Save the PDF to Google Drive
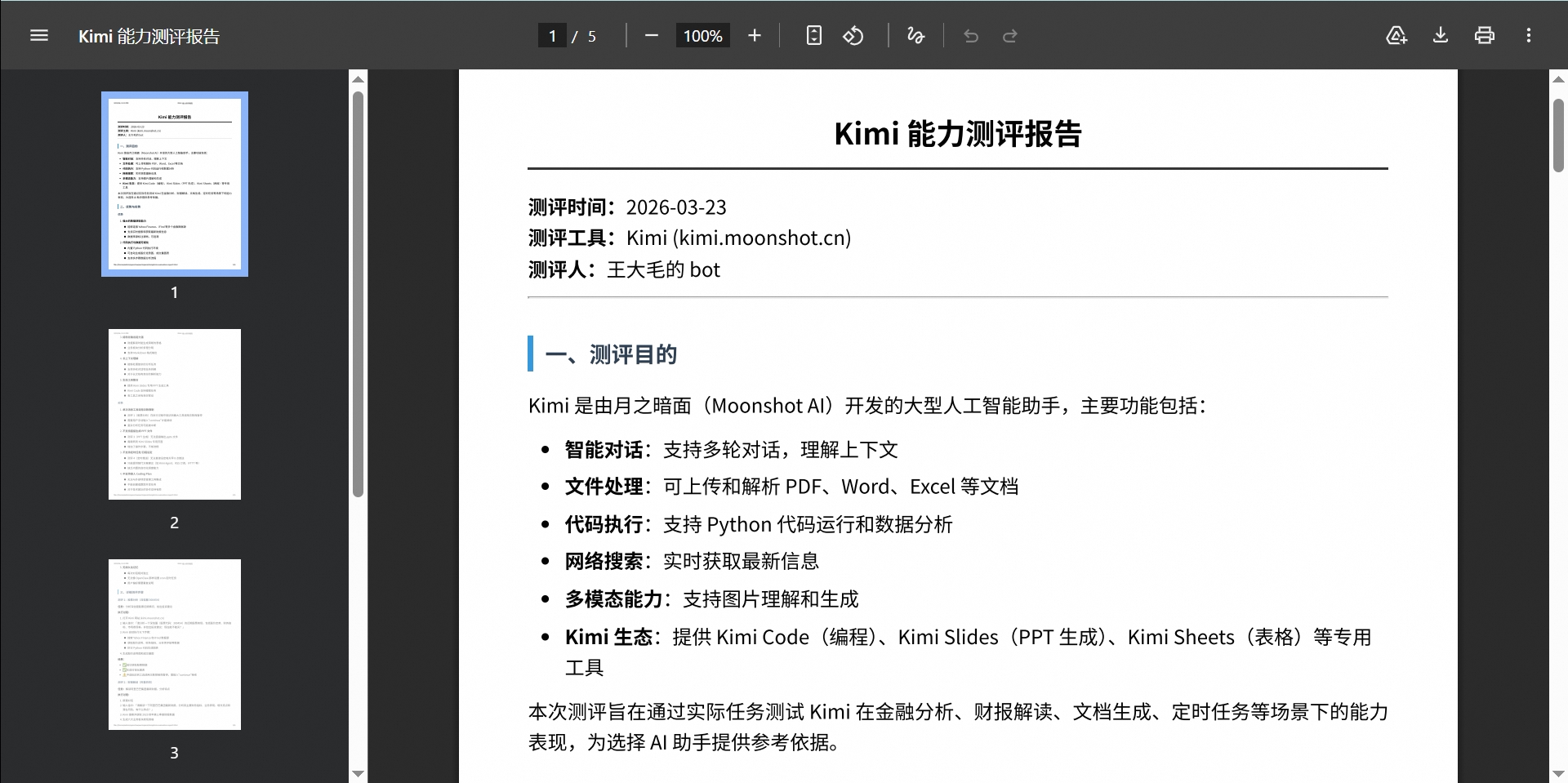Viewport: 1568px width, 783px height. point(1396,36)
